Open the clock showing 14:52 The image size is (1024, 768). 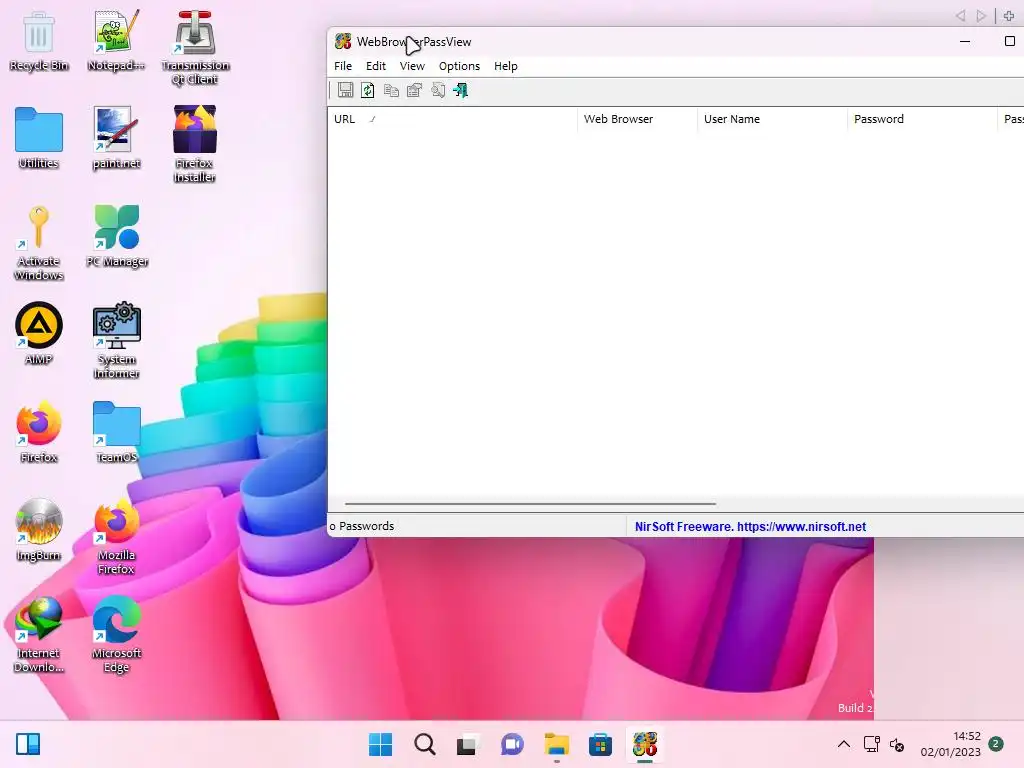click(950, 744)
